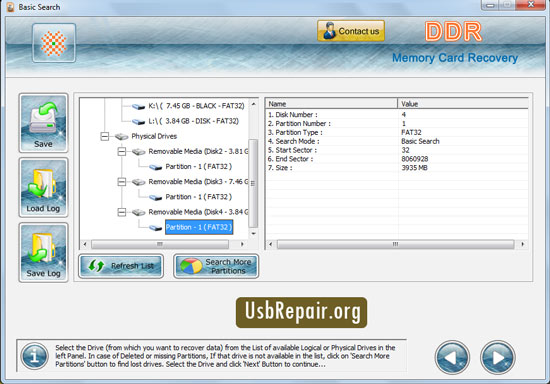This screenshot has height=384, width=550.
Task: Proceed with the Next arrow button
Action: pos(498,357)
